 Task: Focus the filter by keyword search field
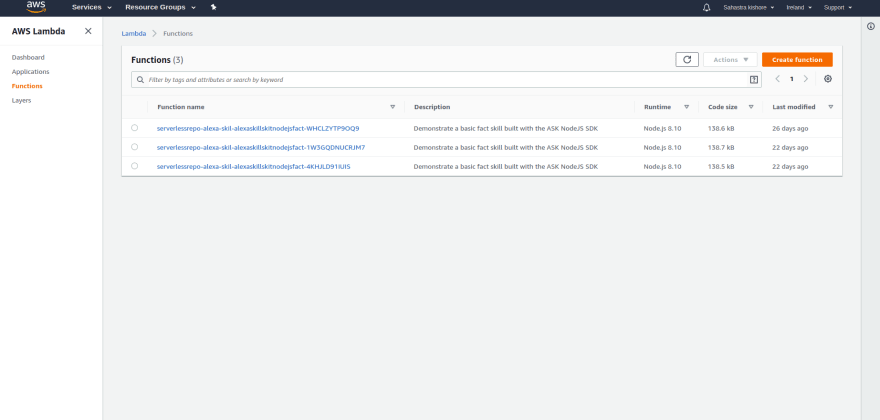click(x=446, y=80)
